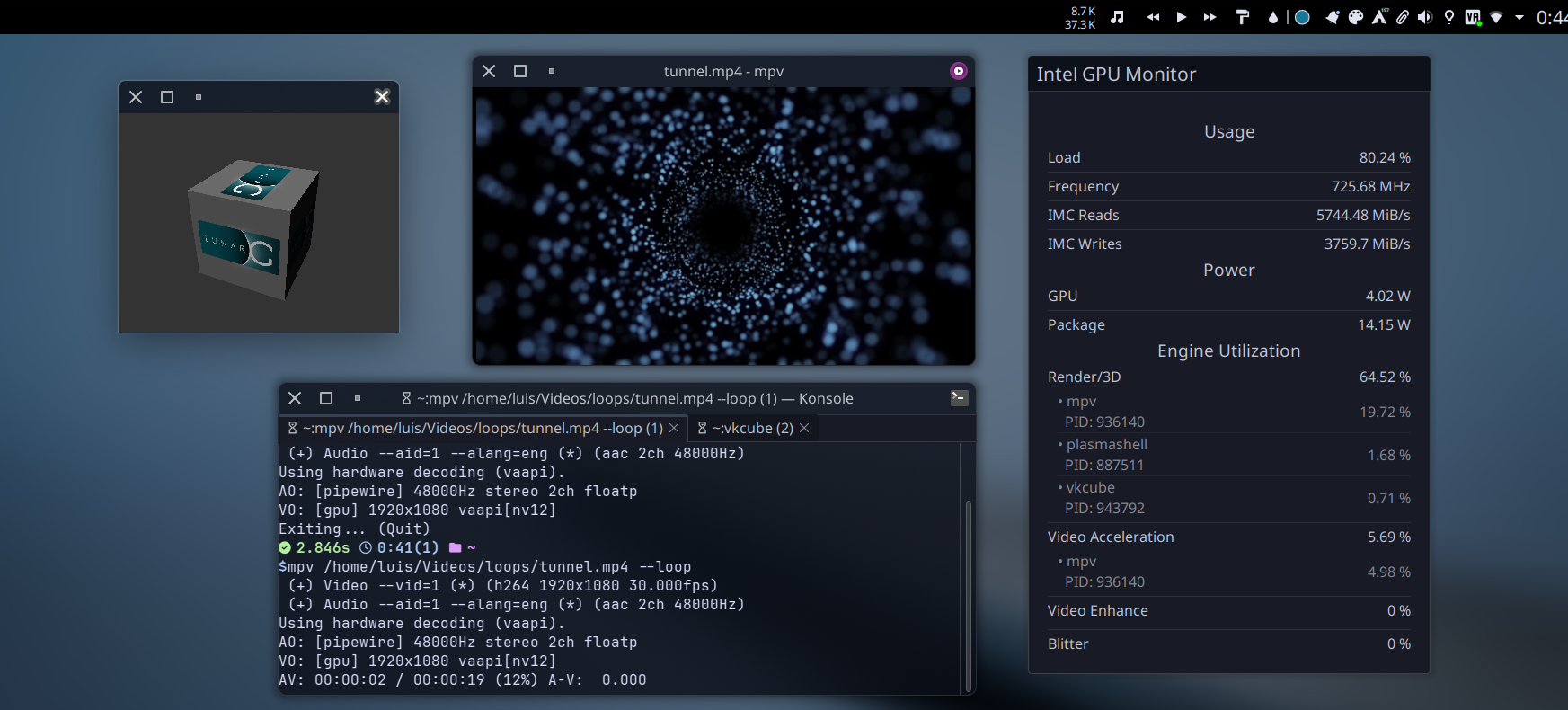This screenshot has height=710, width=1568.
Task: Click the purple mpv icon in title bar
Action: coord(959,71)
